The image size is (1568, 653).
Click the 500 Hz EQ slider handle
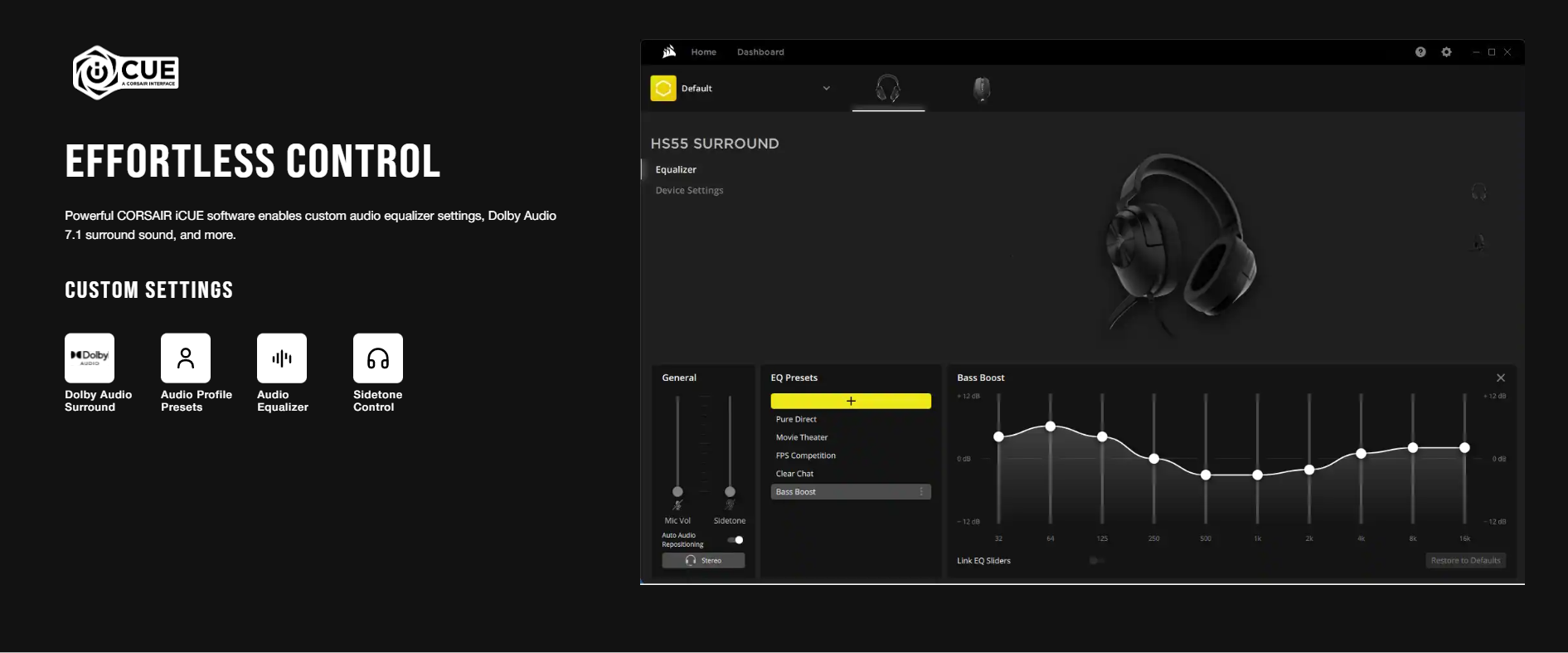coord(1206,475)
